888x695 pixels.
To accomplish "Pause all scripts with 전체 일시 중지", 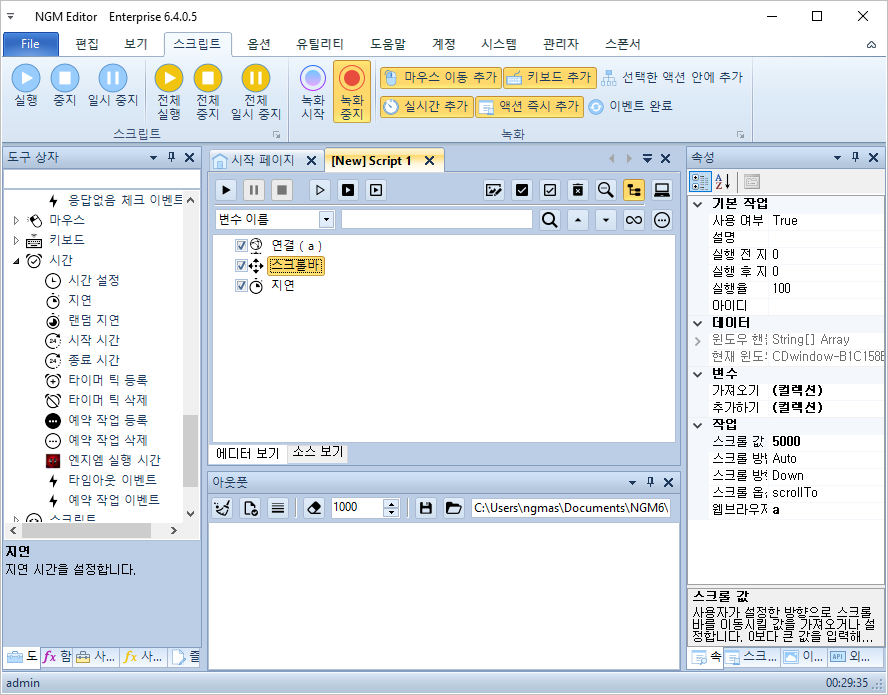I will click(x=255, y=92).
